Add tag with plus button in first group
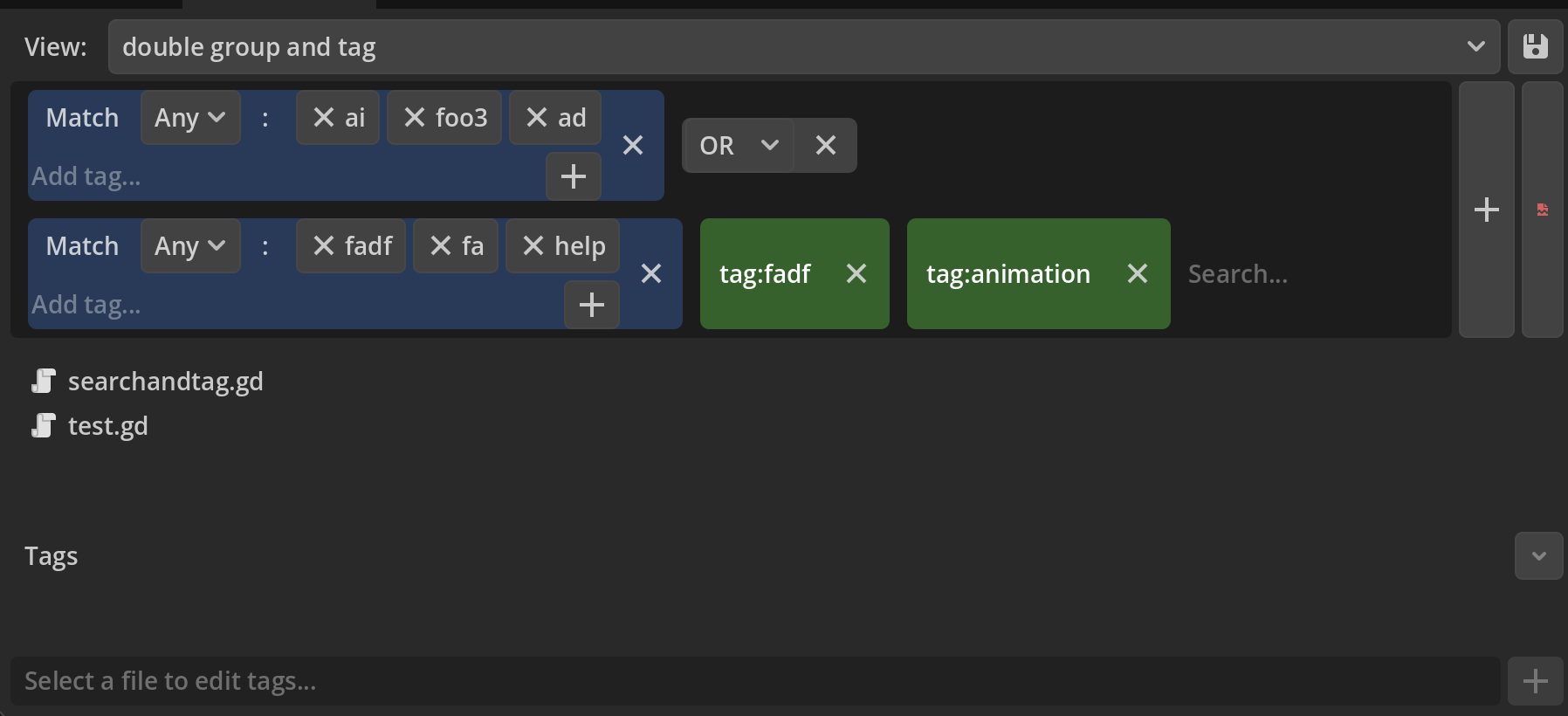Viewport: 1568px width, 716px height. click(x=573, y=176)
